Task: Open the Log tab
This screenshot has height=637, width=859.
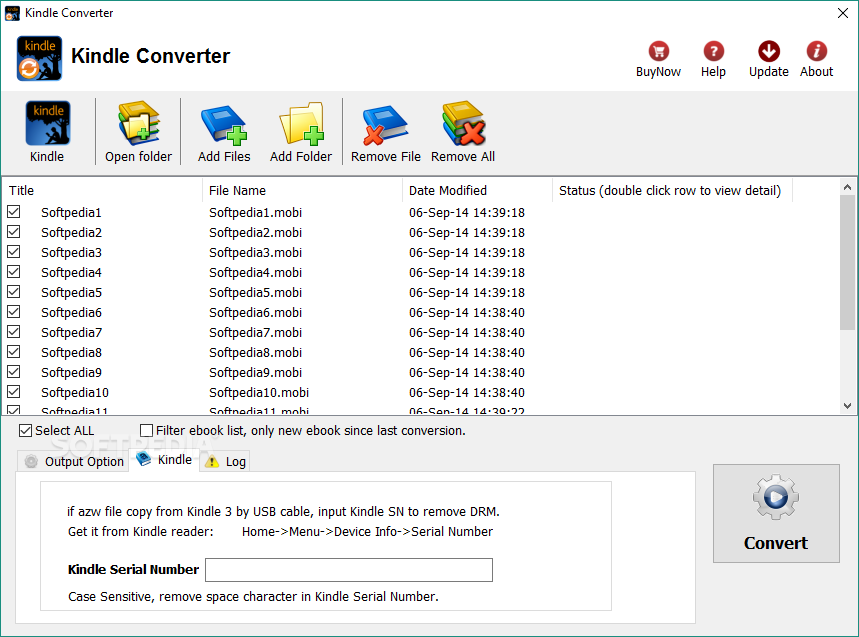Action: click(225, 461)
